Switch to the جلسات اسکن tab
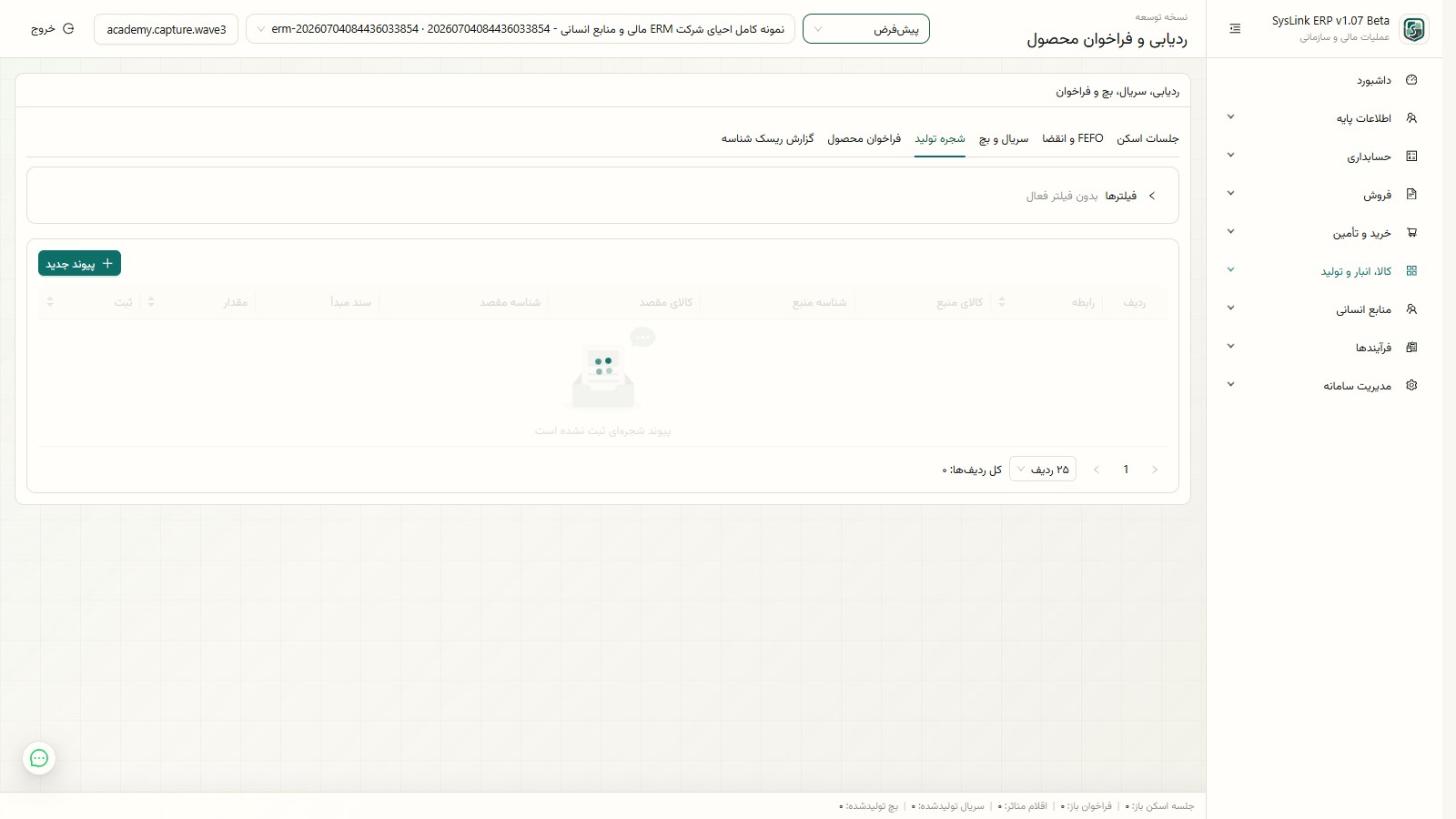Viewport: 1456px width, 819px height. coord(1148,138)
